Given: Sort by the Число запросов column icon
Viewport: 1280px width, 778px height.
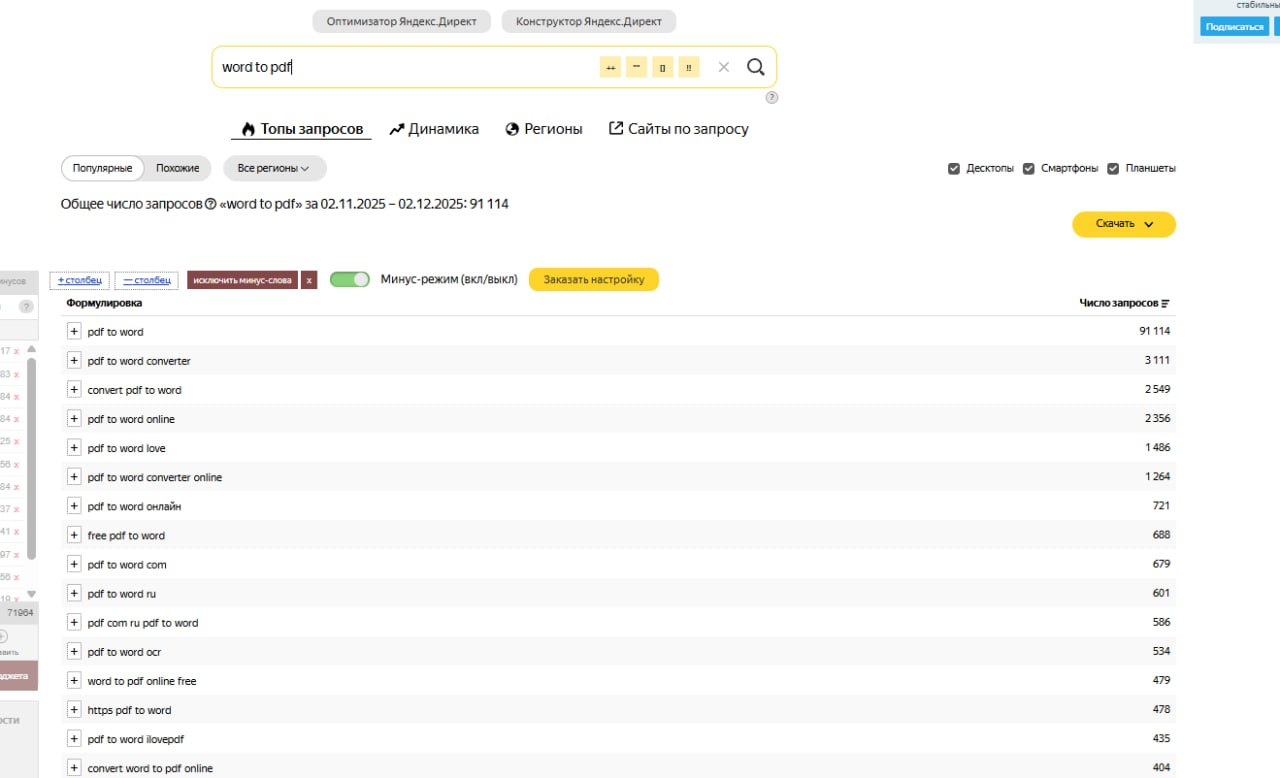Looking at the screenshot, I should pyautogui.click(x=1165, y=303).
